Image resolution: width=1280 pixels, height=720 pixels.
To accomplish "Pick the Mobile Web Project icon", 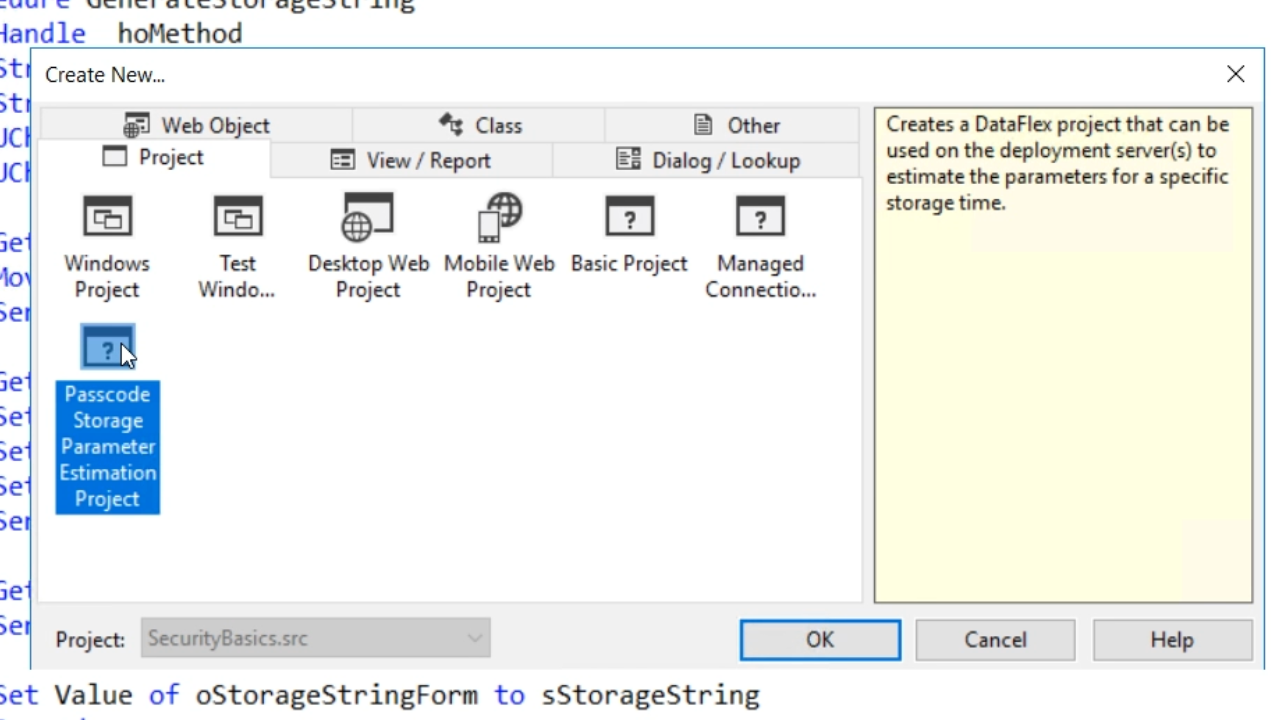I will tap(499, 217).
